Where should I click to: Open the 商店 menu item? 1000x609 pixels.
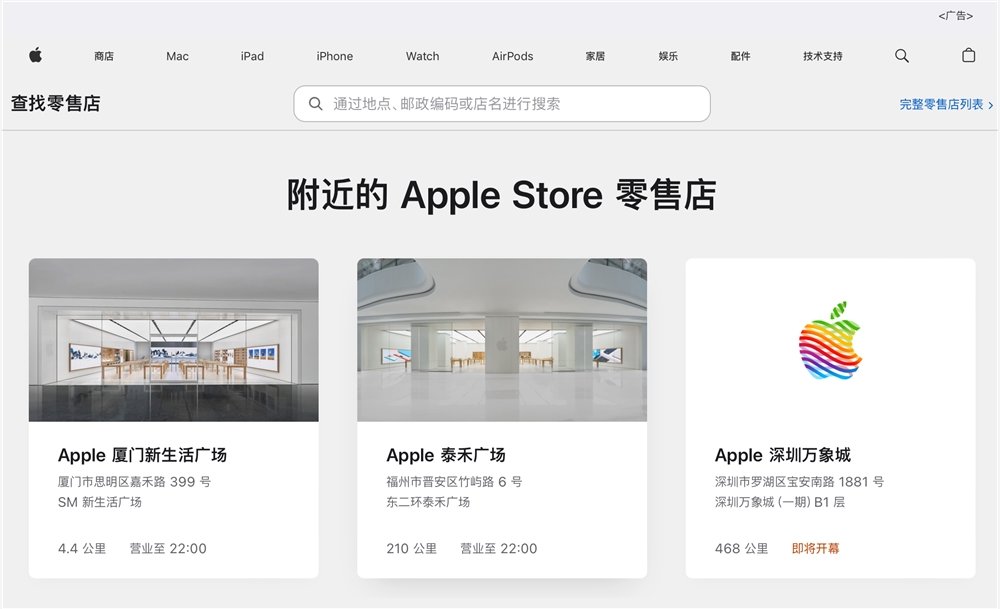104,56
